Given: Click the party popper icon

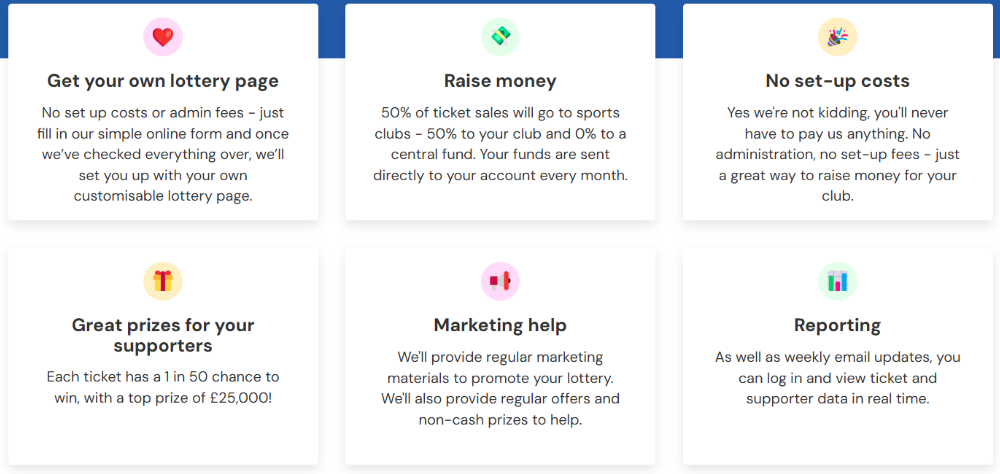Looking at the screenshot, I should 837,38.
